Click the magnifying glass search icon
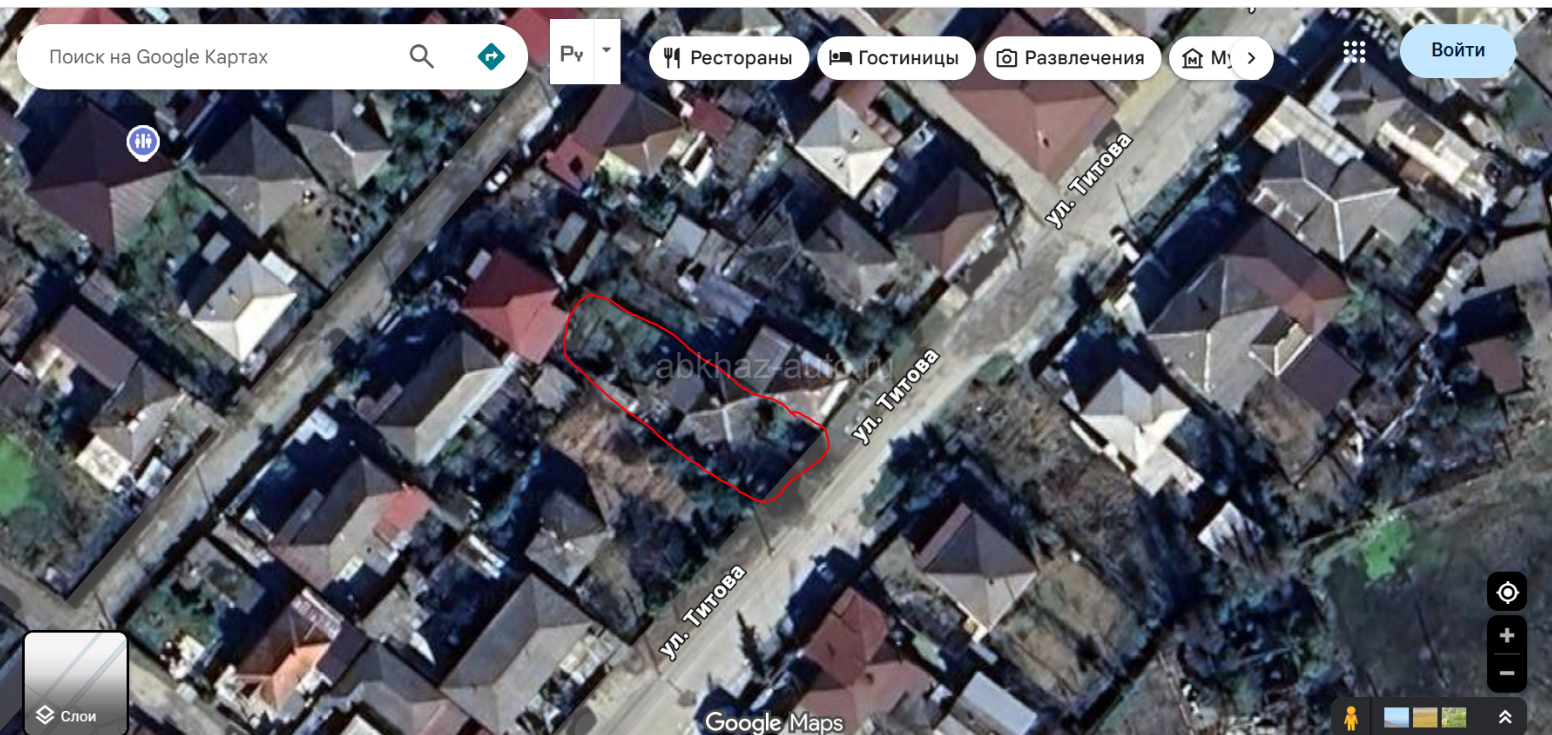The width and height of the screenshot is (1552, 735). coord(421,57)
